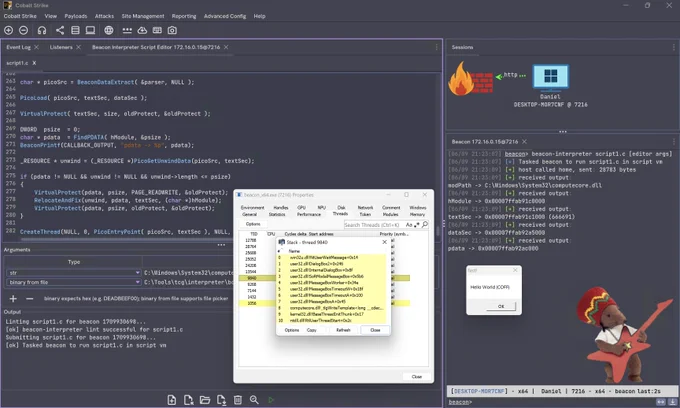Click Refresh in Stack thread dialog
Image resolution: width=680 pixels, height=408 pixels.
tap(343, 330)
